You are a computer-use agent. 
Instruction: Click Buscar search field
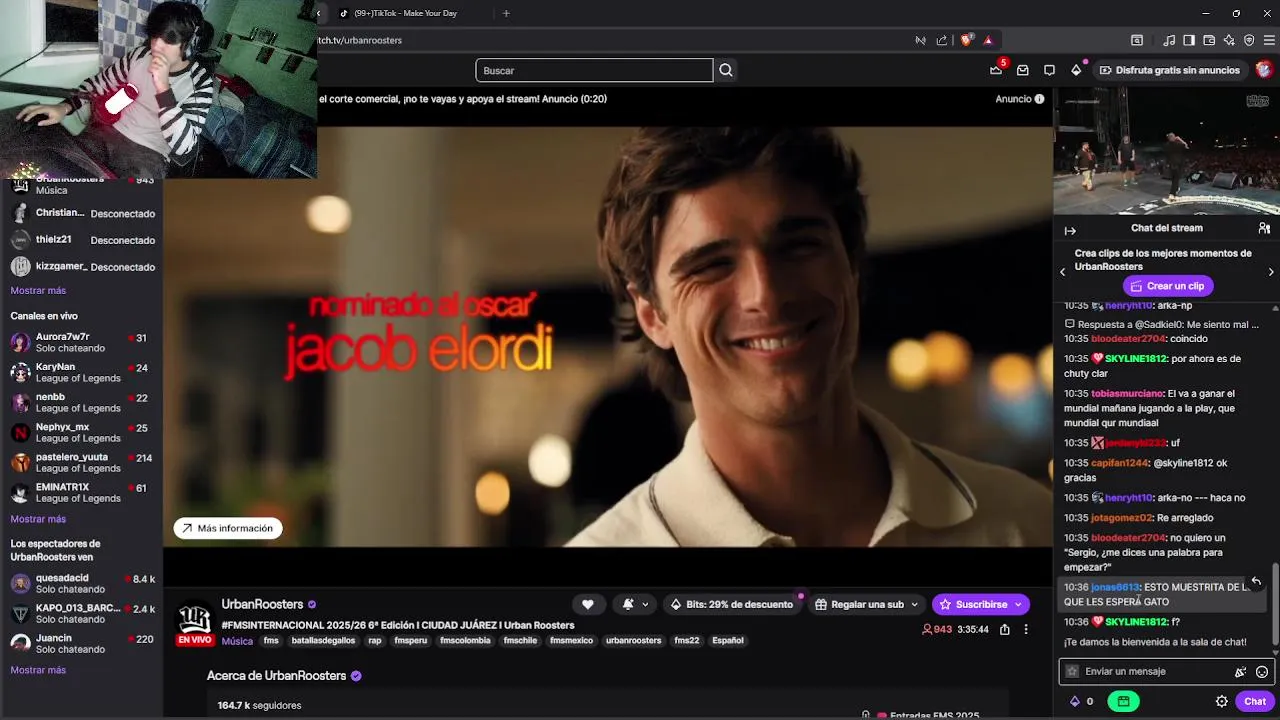[x=594, y=70]
